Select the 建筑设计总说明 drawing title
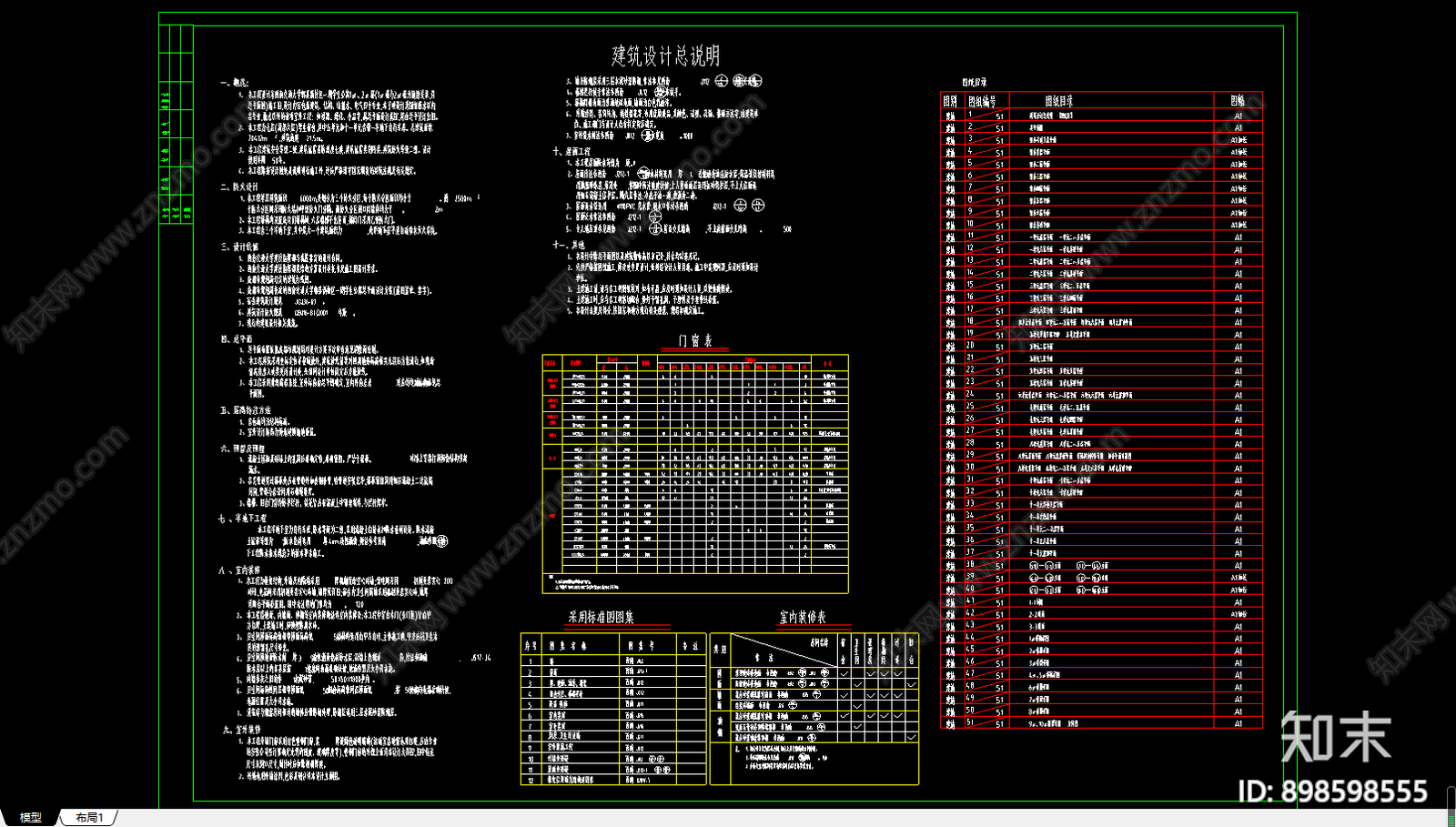Screen dimensions: 1456x827 click(665, 56)
